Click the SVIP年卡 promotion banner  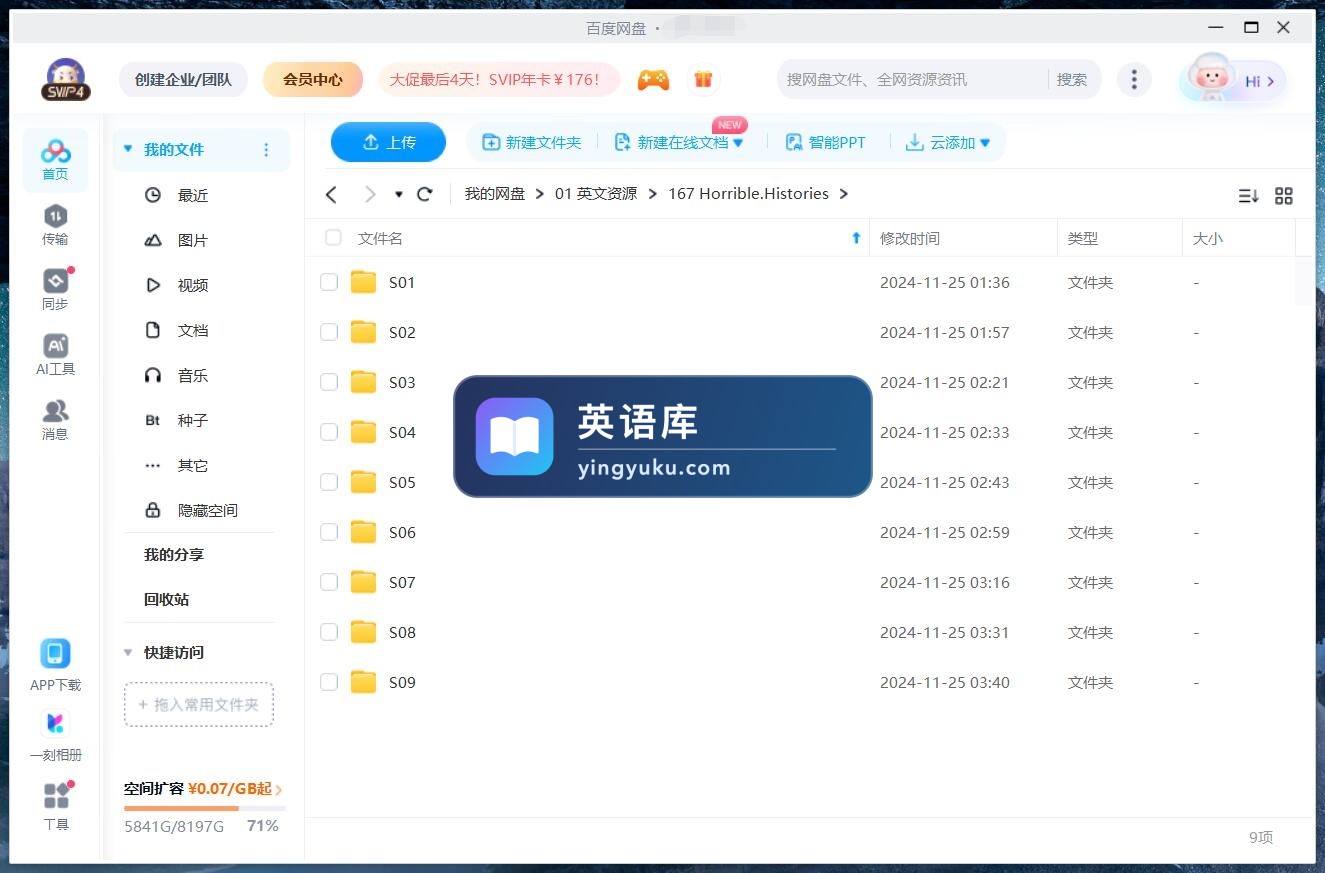(498, 79)
